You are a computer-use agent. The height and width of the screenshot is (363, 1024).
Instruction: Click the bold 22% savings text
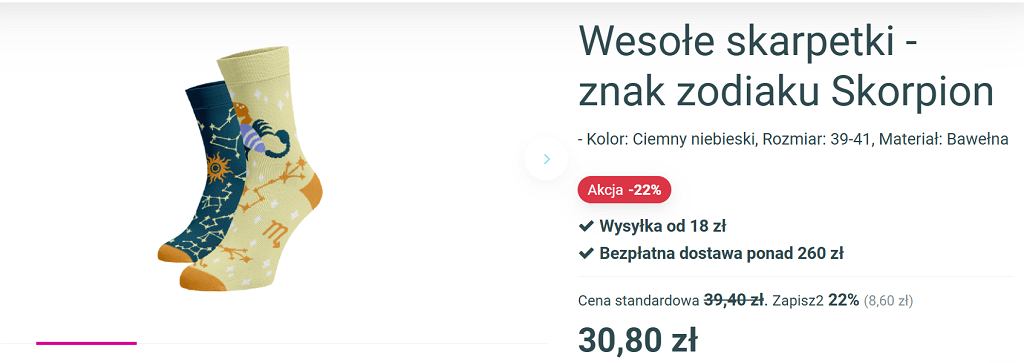pyautogui.click(x=844, y=300)
